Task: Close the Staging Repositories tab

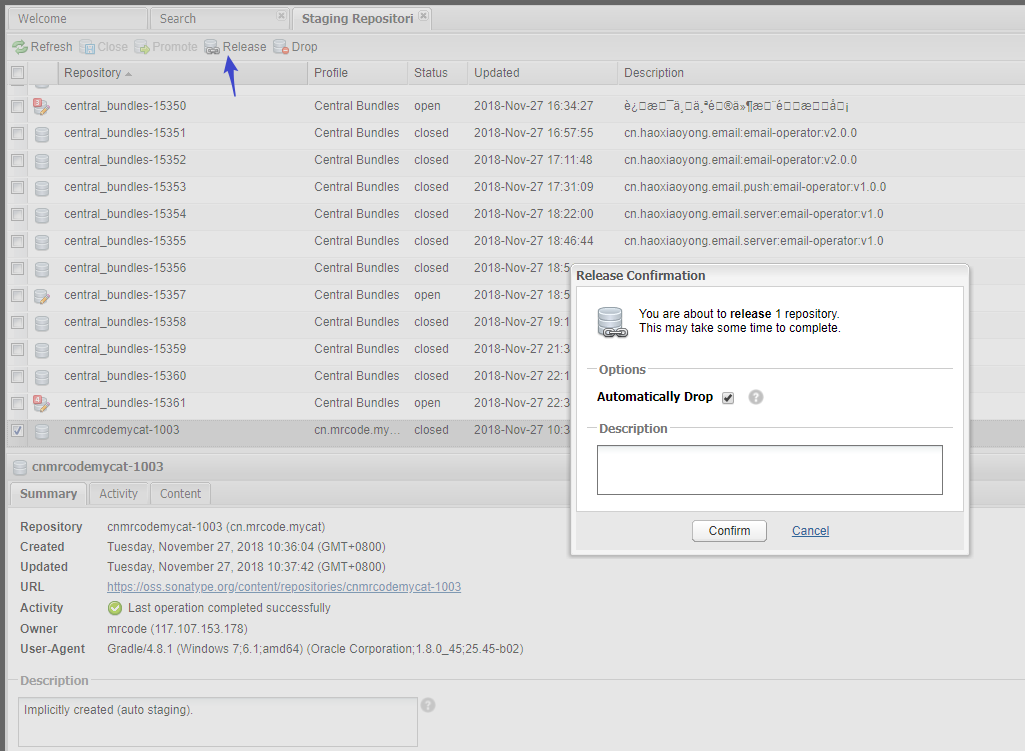Action: click(x=424, y=17)
